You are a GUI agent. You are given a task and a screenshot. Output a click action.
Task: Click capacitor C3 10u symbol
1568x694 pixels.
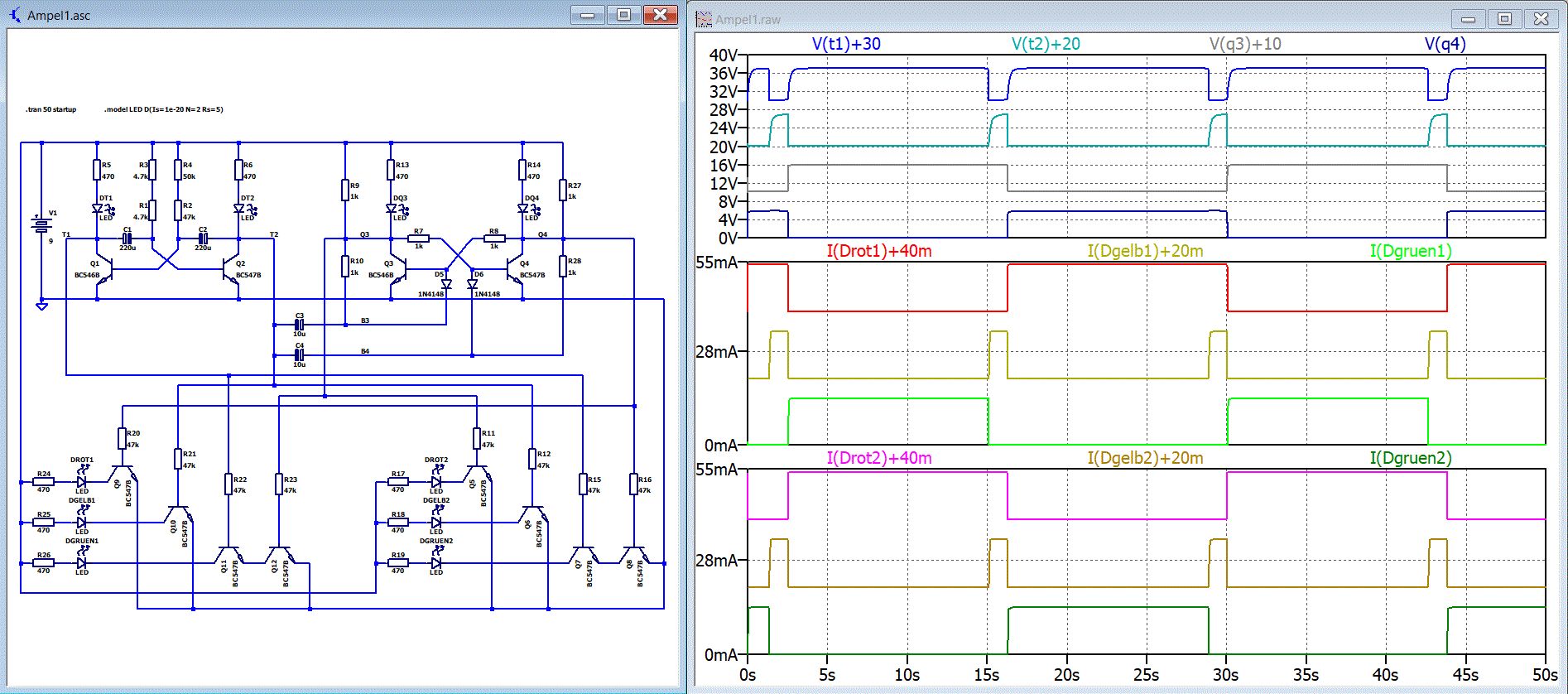(x=300, y=325)
